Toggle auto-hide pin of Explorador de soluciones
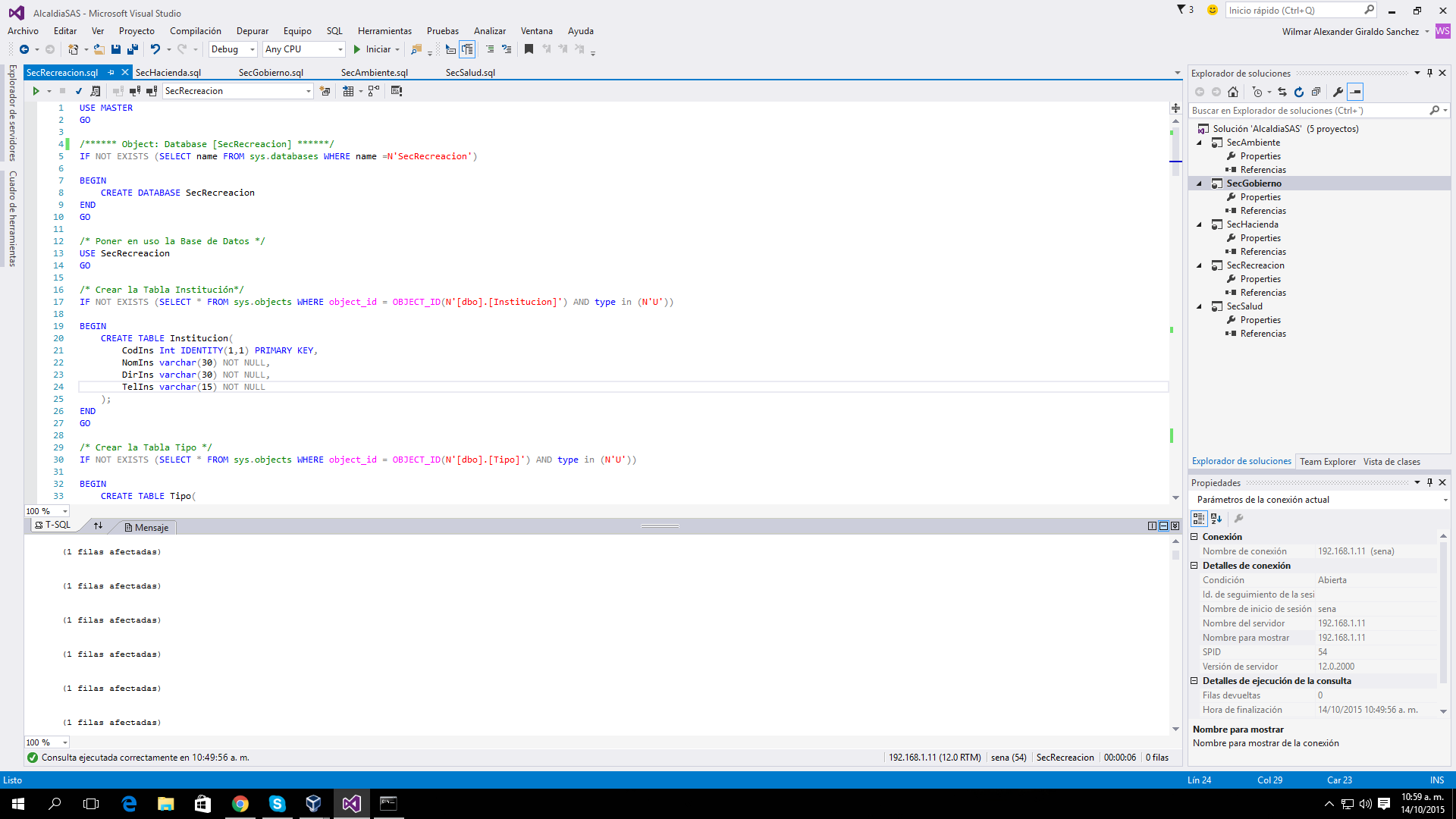This screenshot has height=819, width=1456. click(x=1429, y=74)
